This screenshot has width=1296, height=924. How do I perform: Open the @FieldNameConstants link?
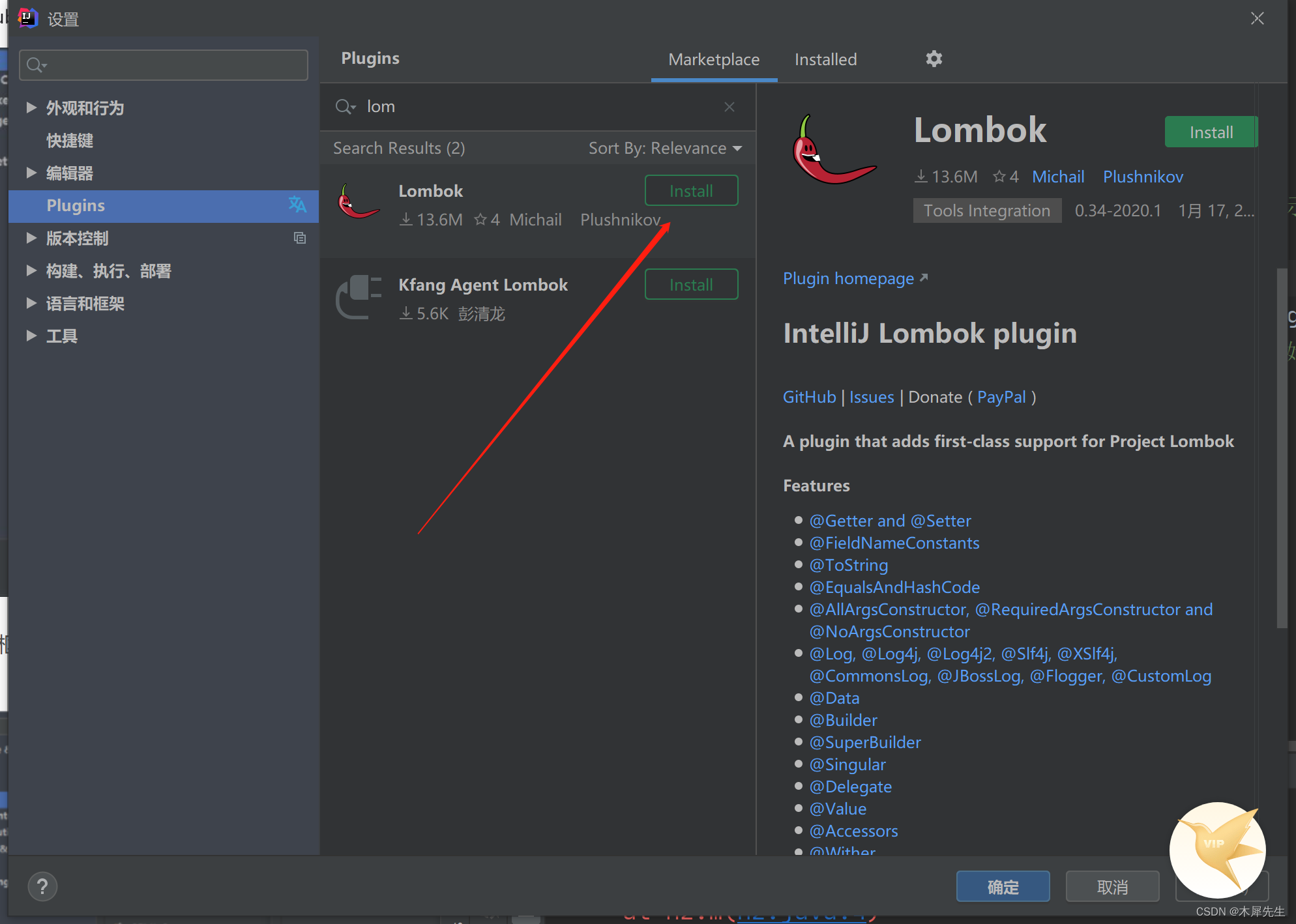[894, 543]
